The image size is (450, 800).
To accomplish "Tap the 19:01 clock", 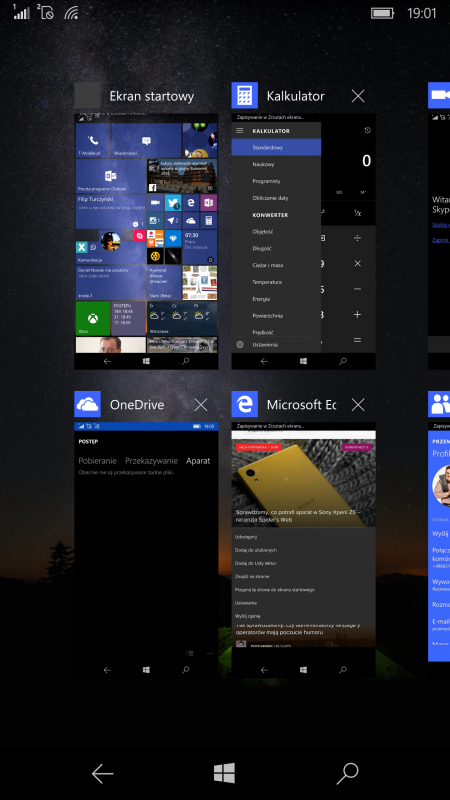I will point(422,13).
